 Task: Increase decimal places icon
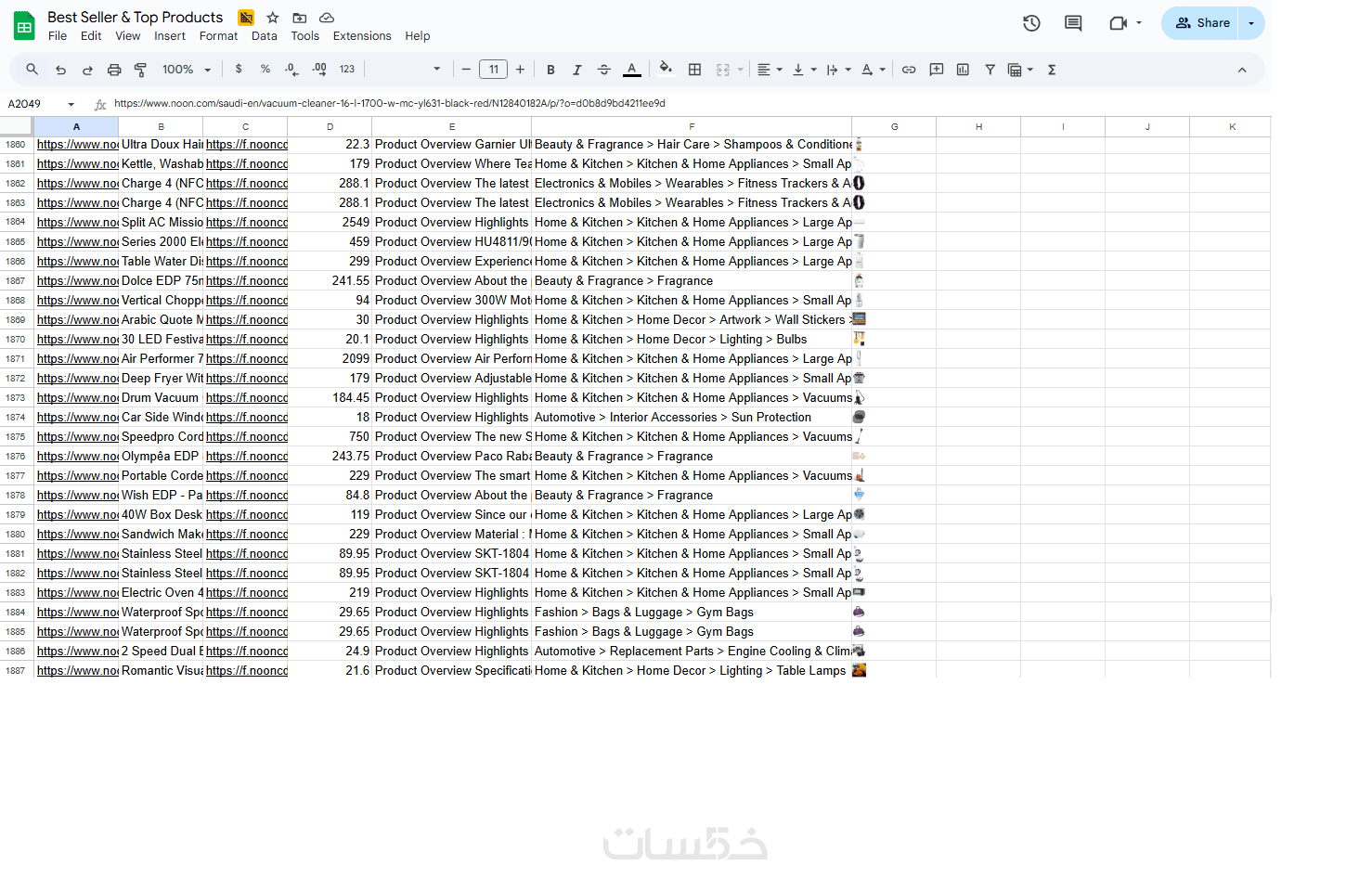[x=319, y=70]
